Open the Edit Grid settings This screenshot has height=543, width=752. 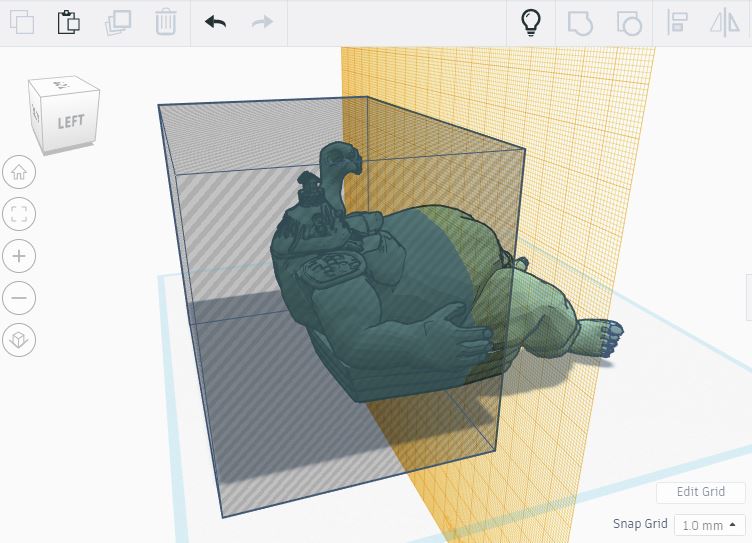click(x=701, y=492)
